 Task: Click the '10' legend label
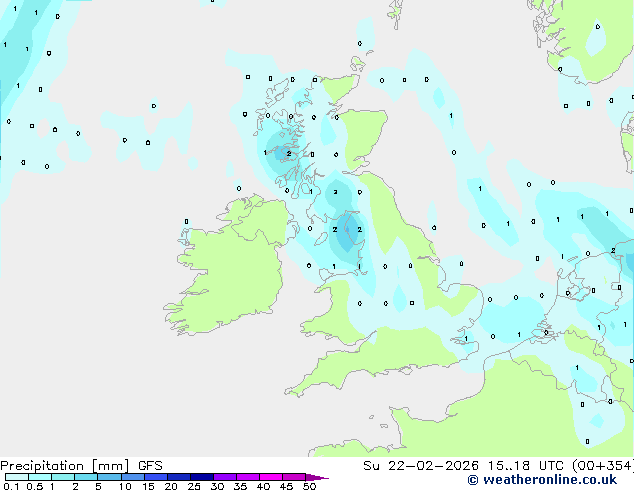point(125,486)
